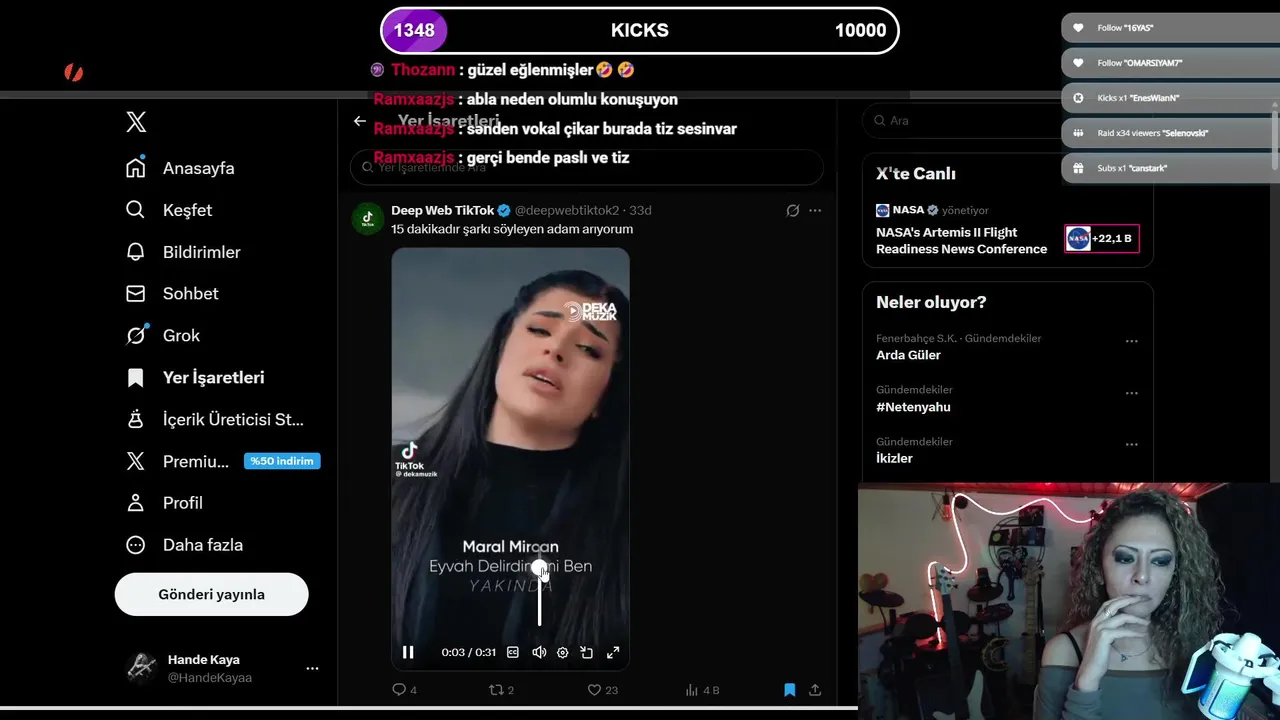
Task: Click the video time 0:03 / 0:31
Action: [468, 652]
